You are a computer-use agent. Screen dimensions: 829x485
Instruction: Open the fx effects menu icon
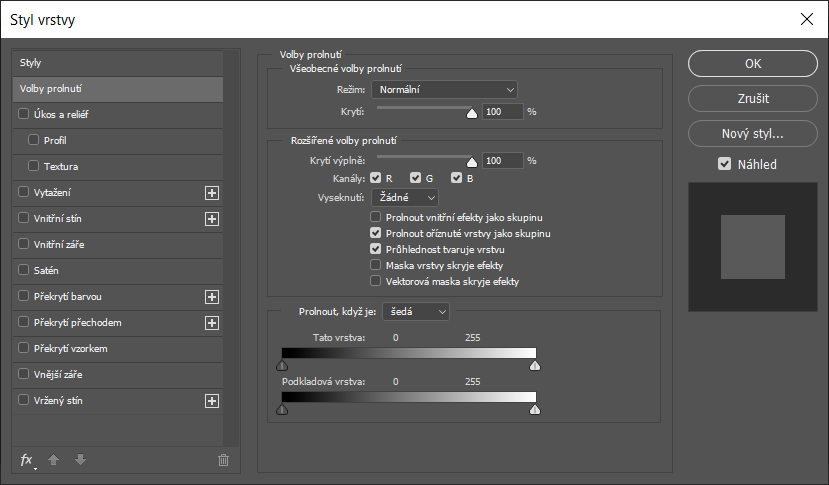(x=27, y=460)
